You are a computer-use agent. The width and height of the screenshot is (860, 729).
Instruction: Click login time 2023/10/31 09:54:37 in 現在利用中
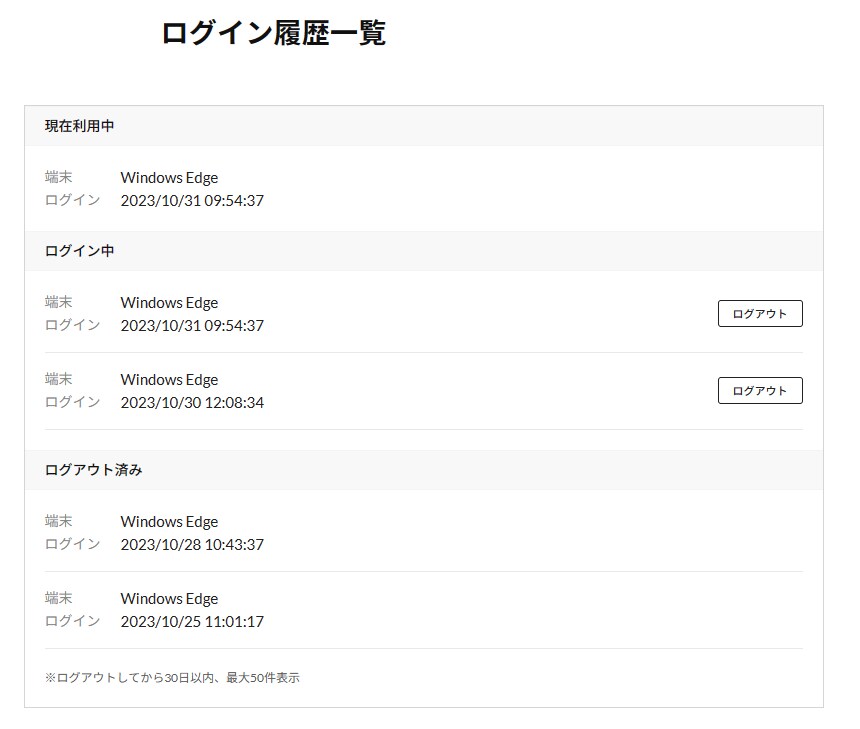192,201
